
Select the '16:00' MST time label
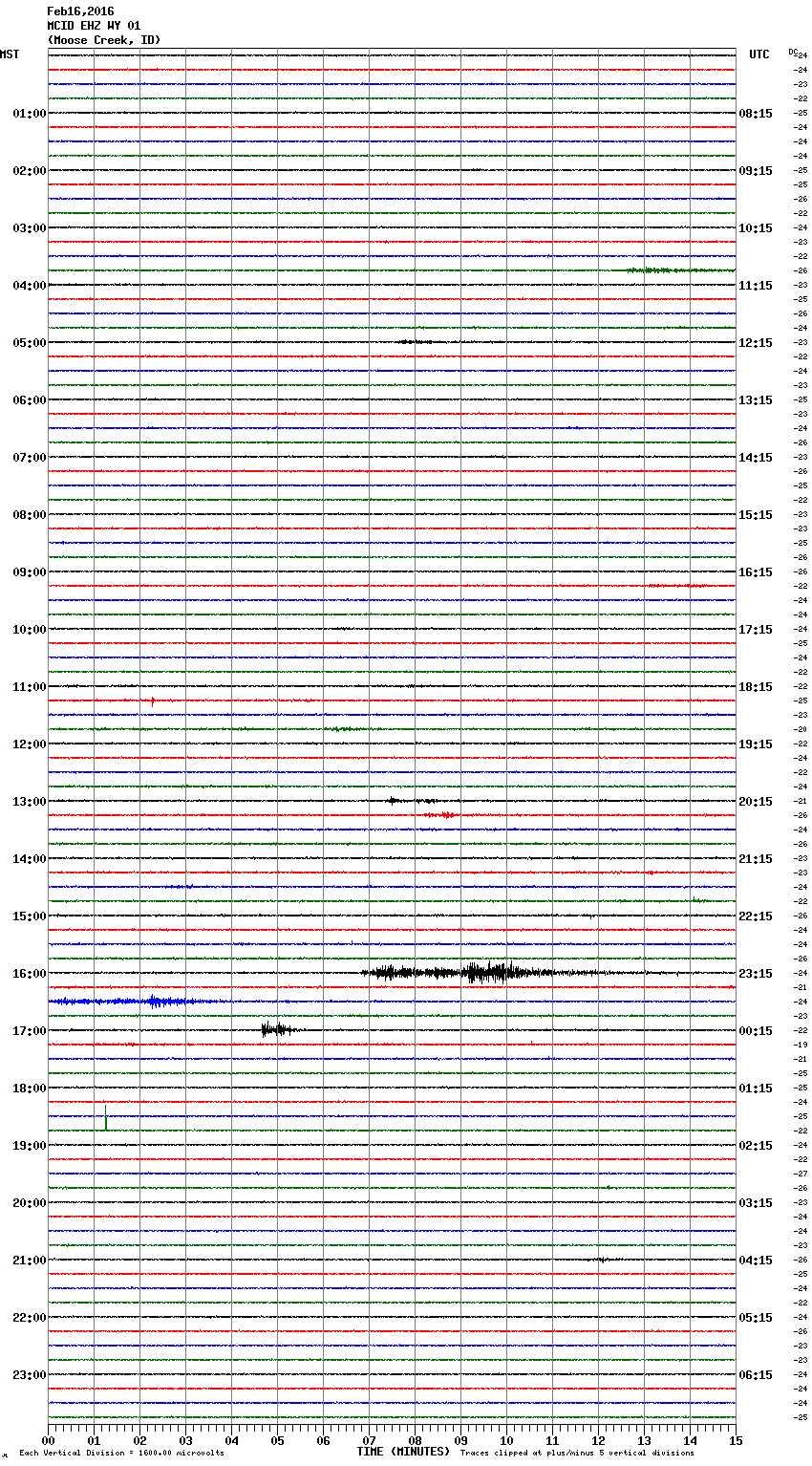(x=30, y=974)
